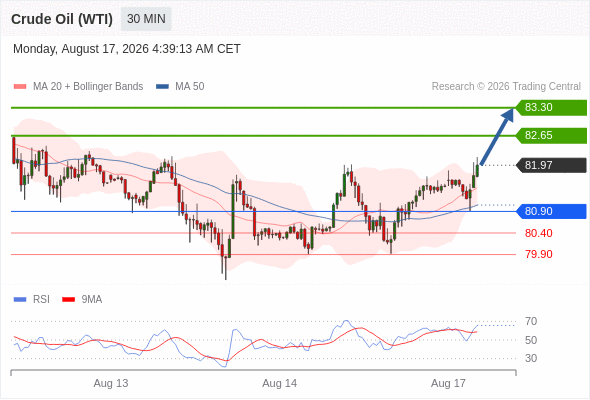Click the blue MA 50 legend swatch
The width and height of the screenshot is (590, 400).
pyautogui.click(x=163, y=87)
